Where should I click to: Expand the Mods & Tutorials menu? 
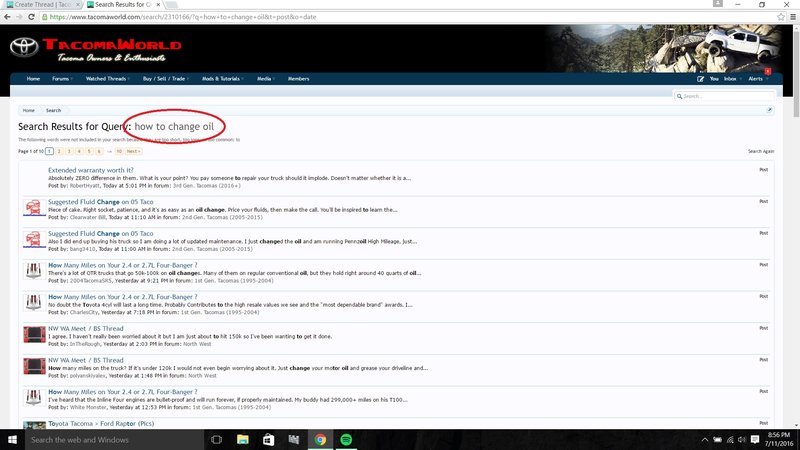click(x=222, y=79)
